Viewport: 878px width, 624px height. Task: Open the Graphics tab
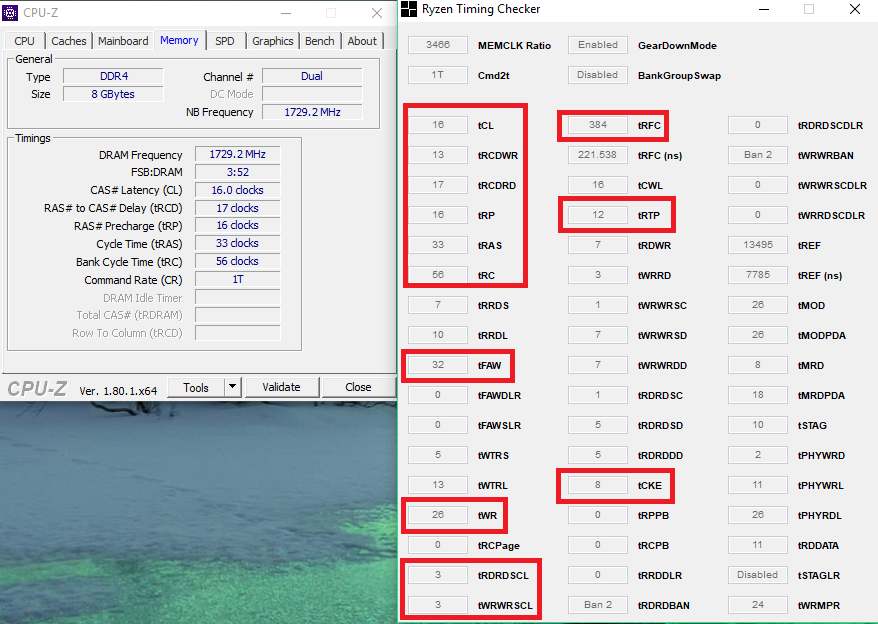[272, 41]
